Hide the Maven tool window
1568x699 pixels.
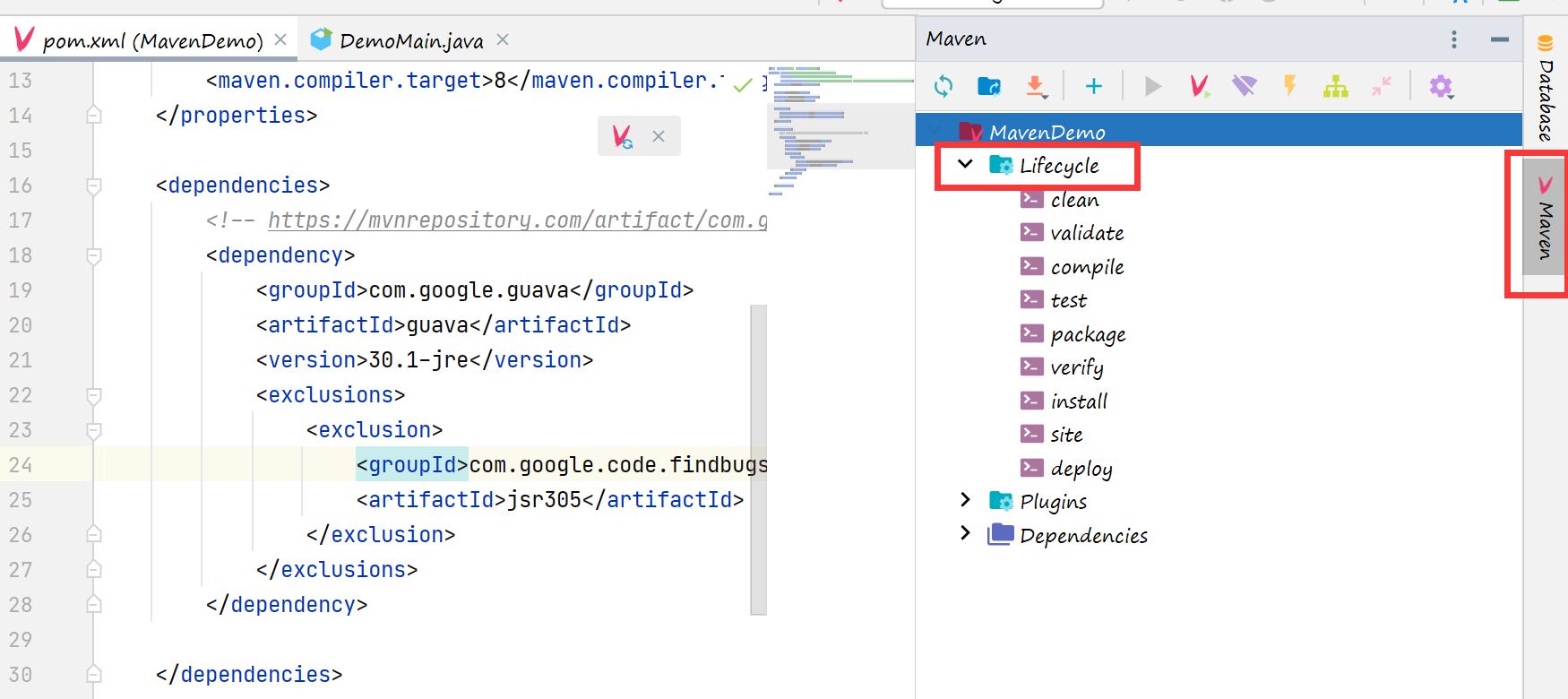point(1500,39)
